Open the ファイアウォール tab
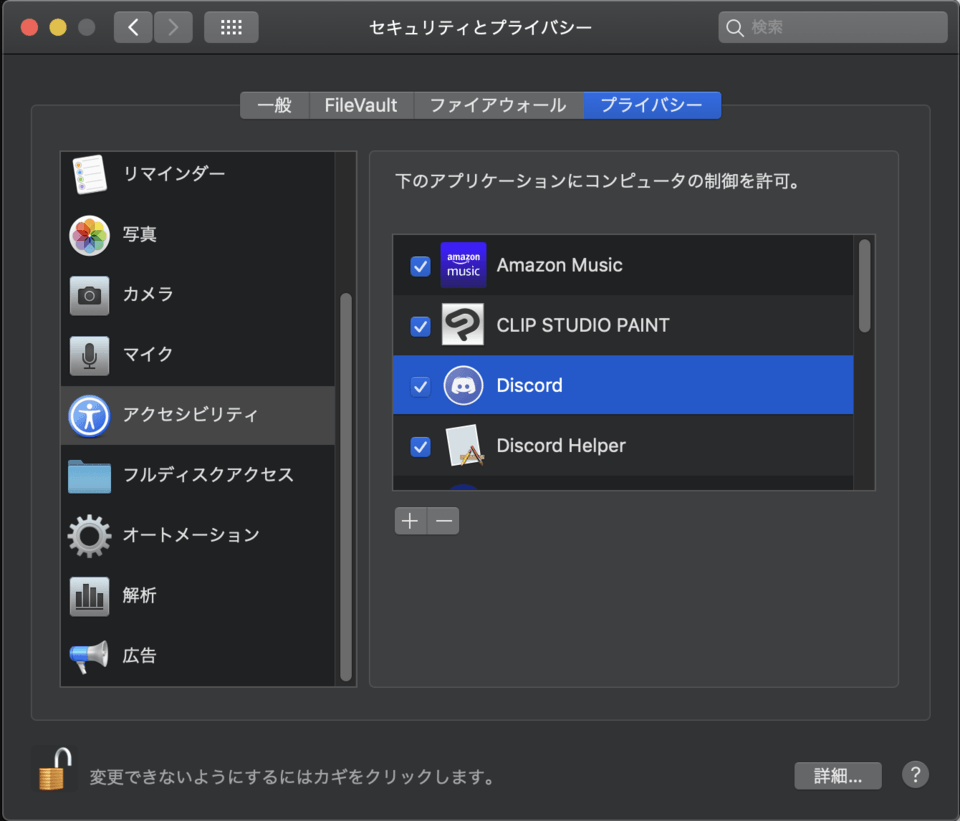Image resolution: width=960 pixels, height=821 pixels. 498,106
